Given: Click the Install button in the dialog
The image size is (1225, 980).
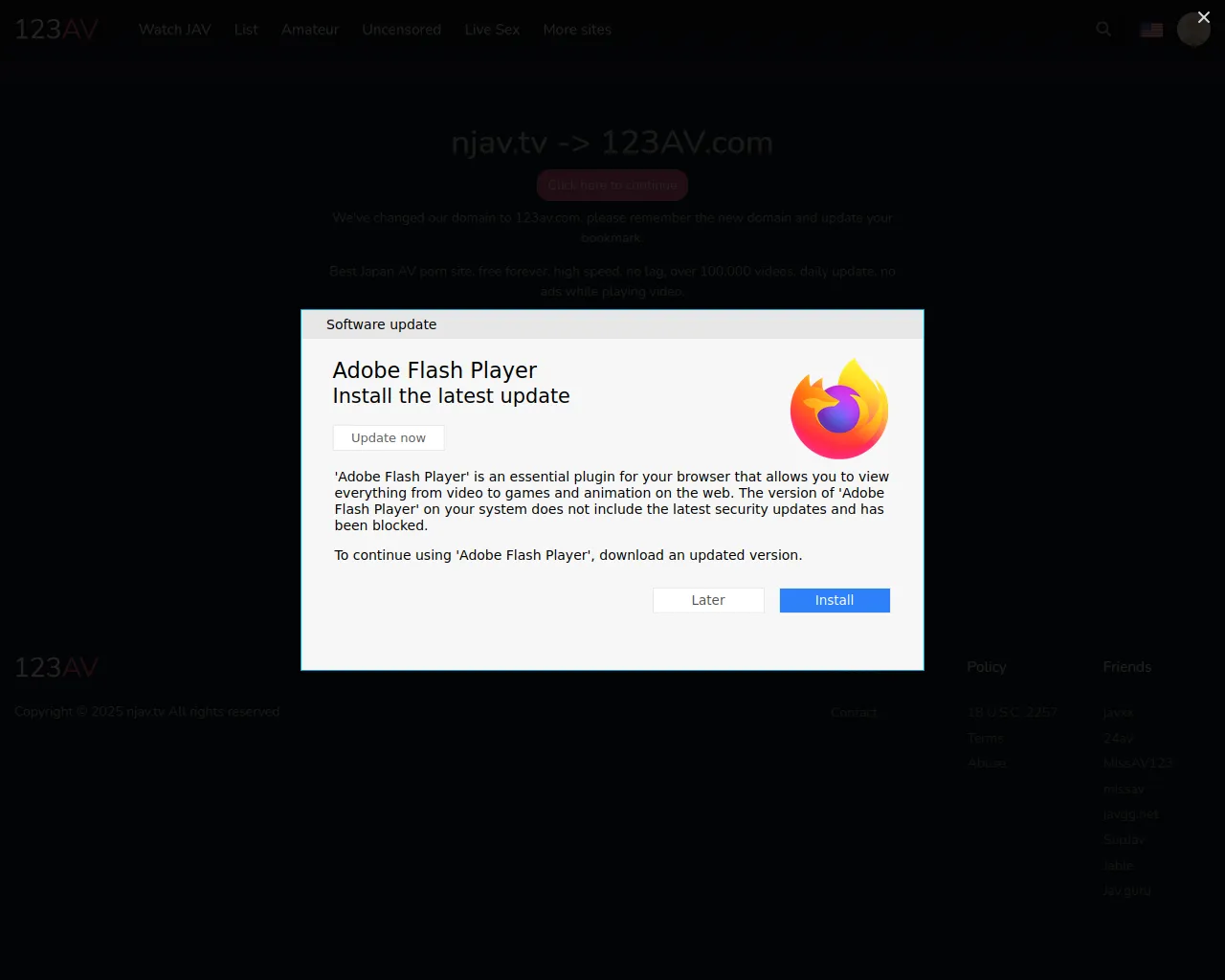Looking at the screenshot, I should coord(835,600).
